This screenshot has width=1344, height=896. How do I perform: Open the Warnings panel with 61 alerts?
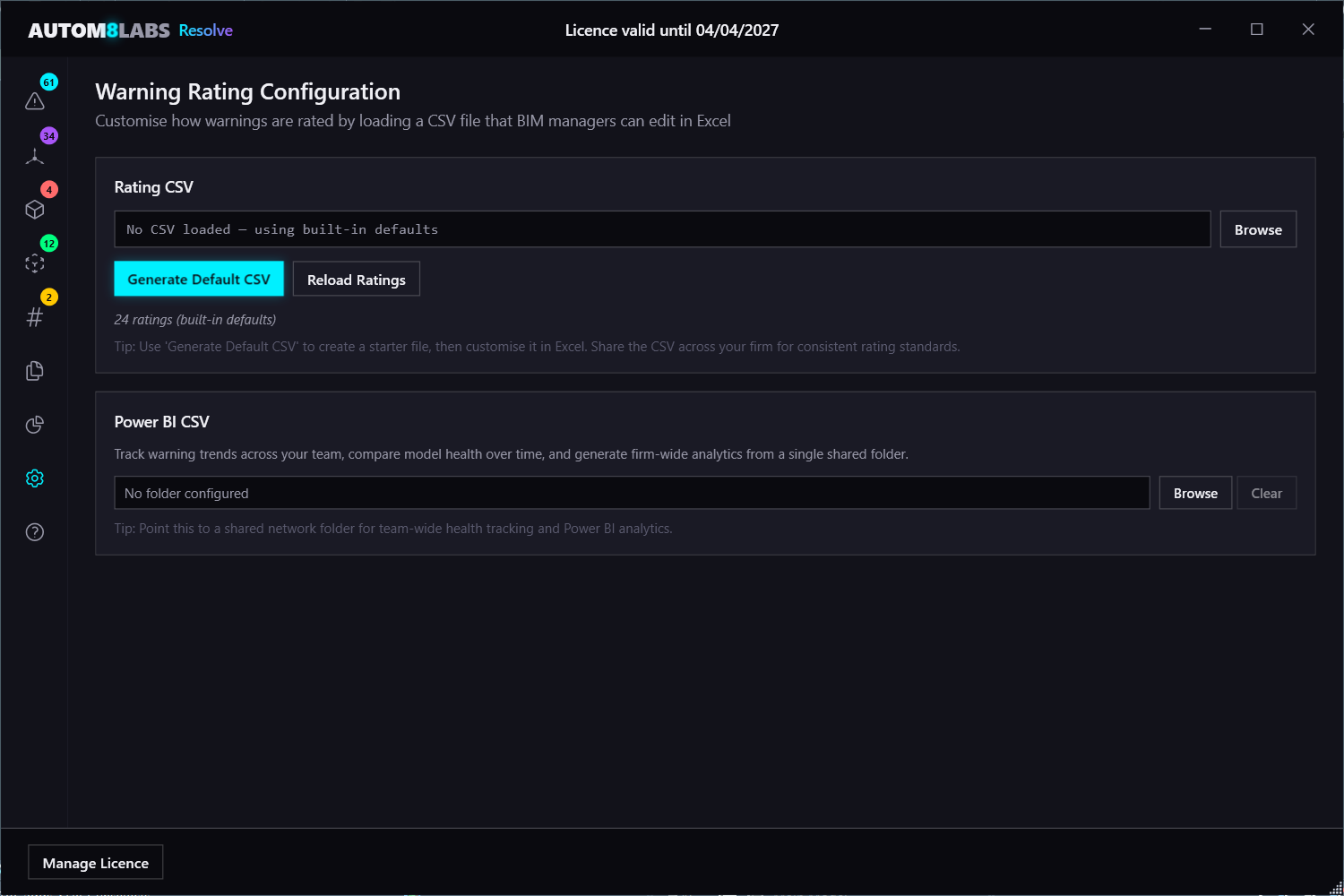(34, 101)
